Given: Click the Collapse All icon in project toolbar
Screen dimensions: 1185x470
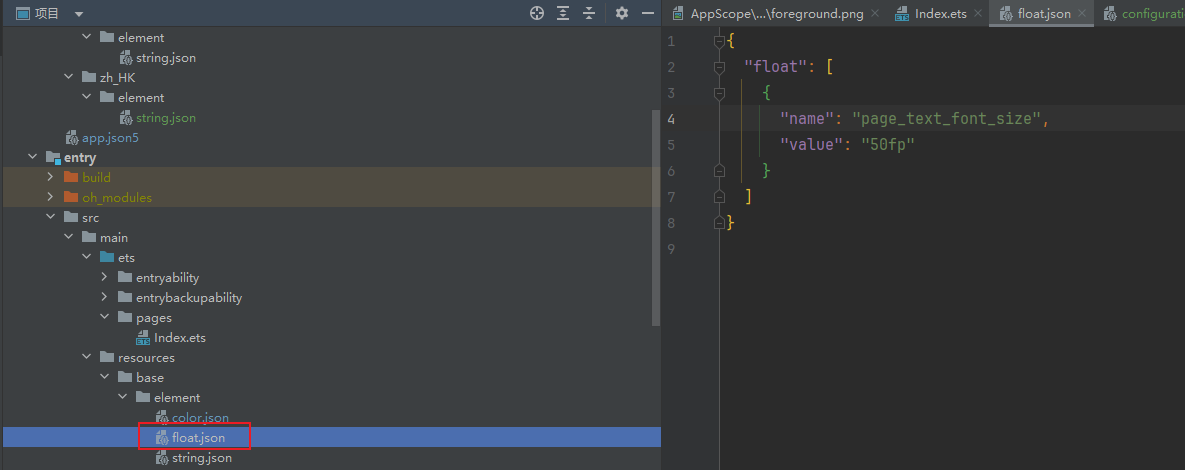Looking at the screenshot, I should [589, 14].
